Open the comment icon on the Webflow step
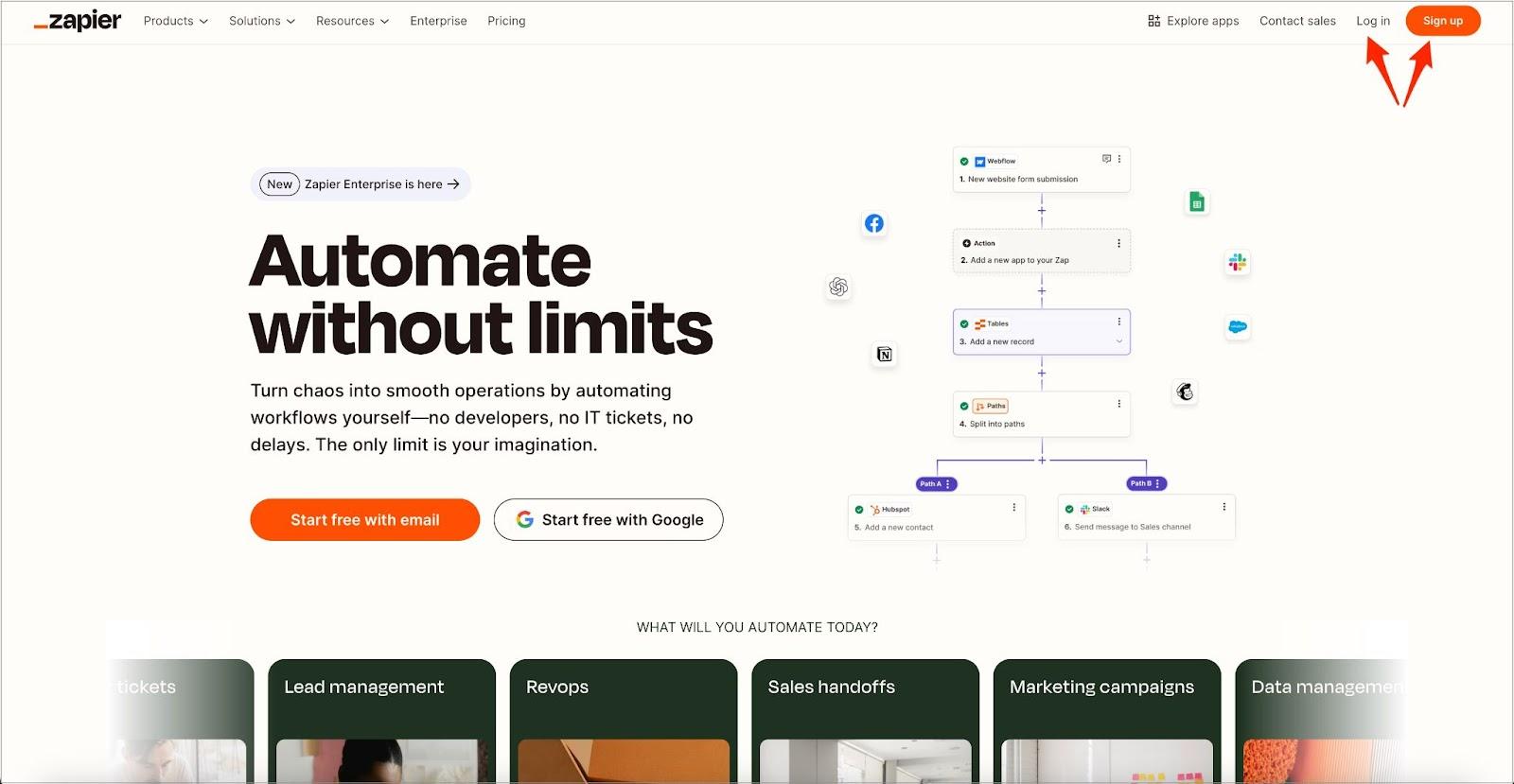The height and width of the screenshot is (784, 1514). [x=1106, y=159]
